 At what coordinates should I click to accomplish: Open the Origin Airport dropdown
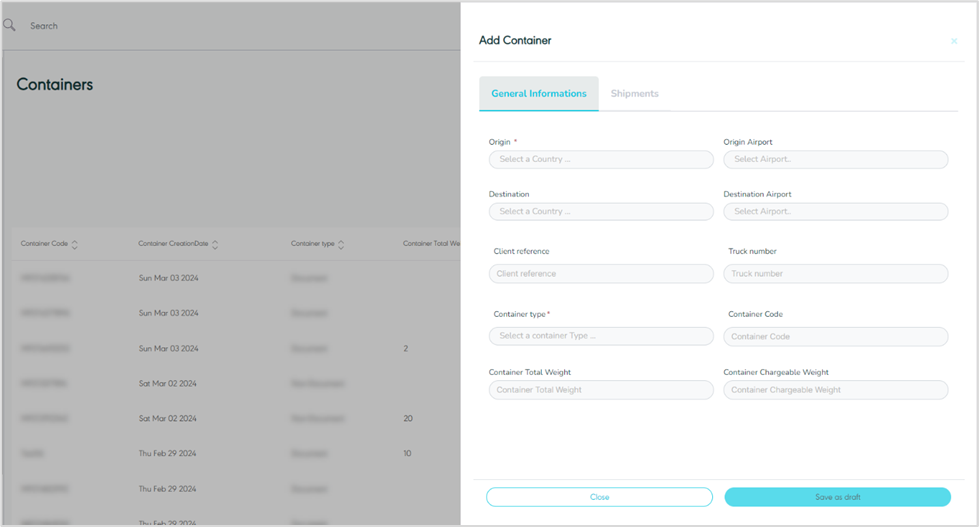[835, 159]
